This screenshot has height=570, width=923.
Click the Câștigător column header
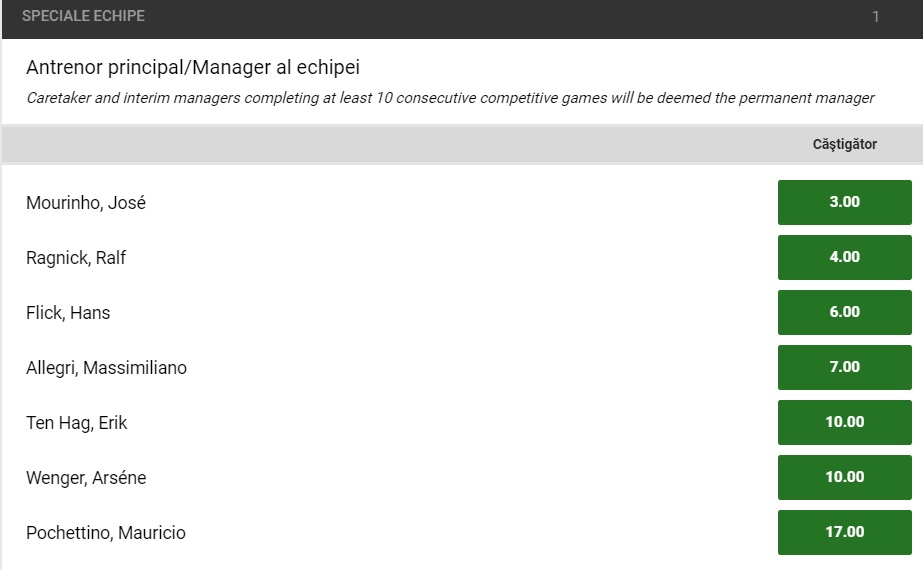point(844,144)
